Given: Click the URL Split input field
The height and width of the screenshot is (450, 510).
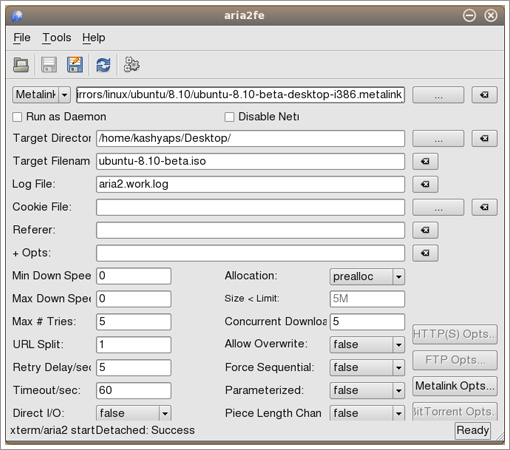Looking at the screenshot, I should point(134,345).
